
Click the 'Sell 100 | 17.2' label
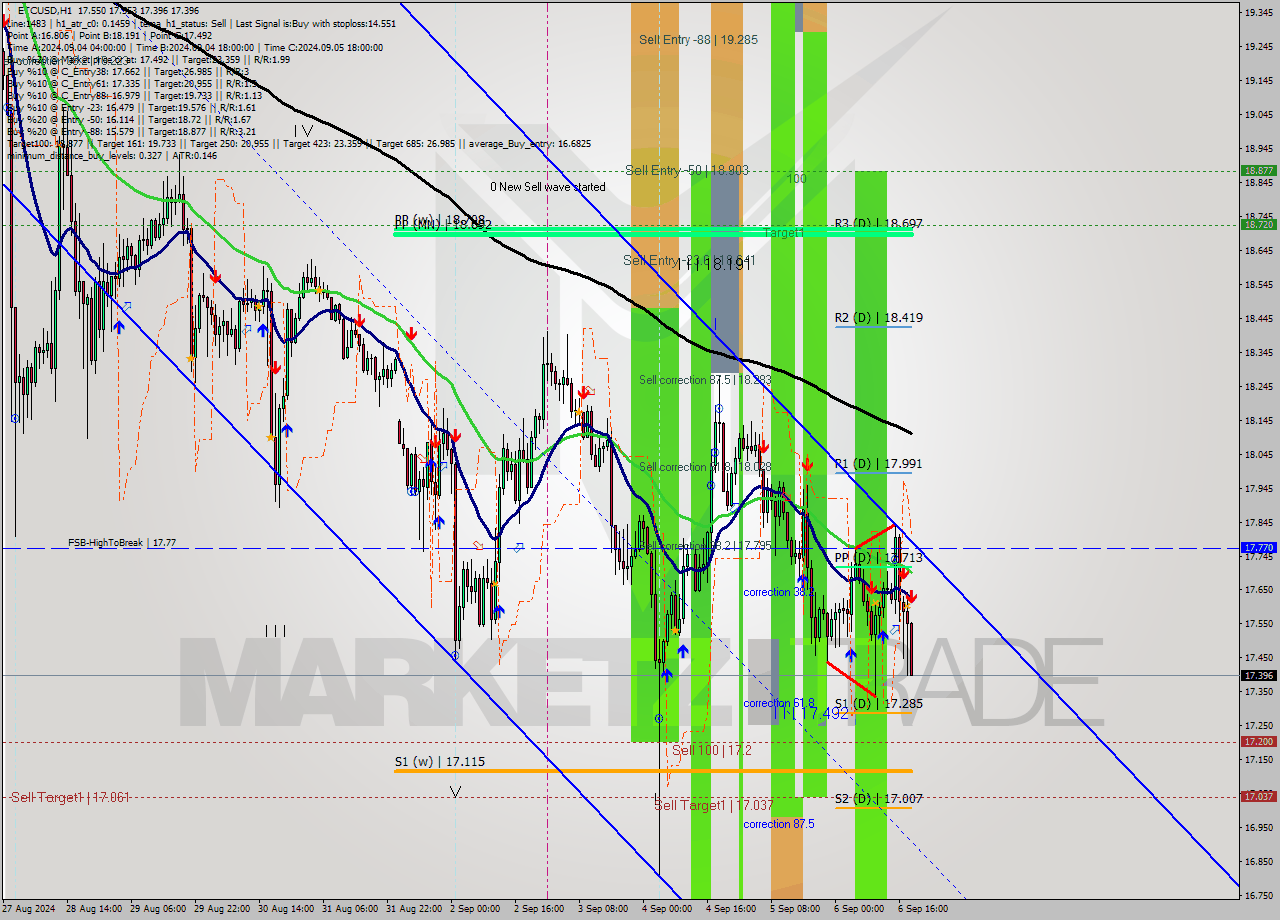pyautogui.click(x=712, y=750)
